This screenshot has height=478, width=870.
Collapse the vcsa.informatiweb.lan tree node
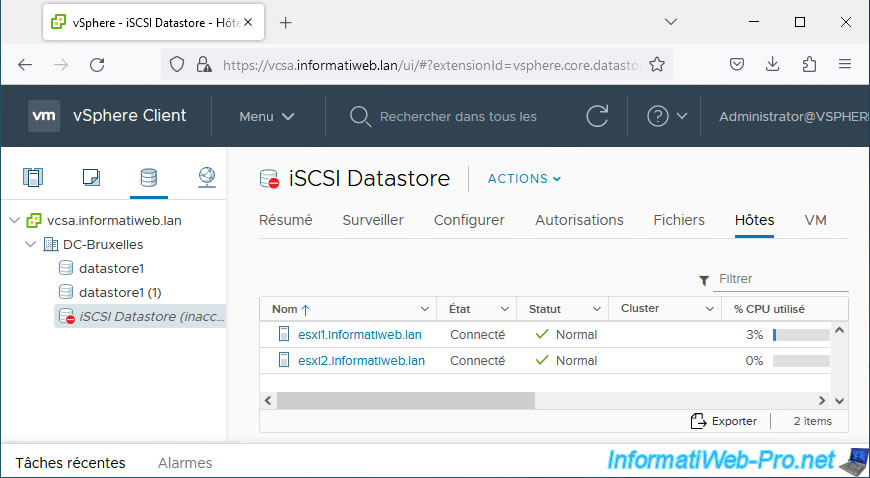(x=14, y=220)
